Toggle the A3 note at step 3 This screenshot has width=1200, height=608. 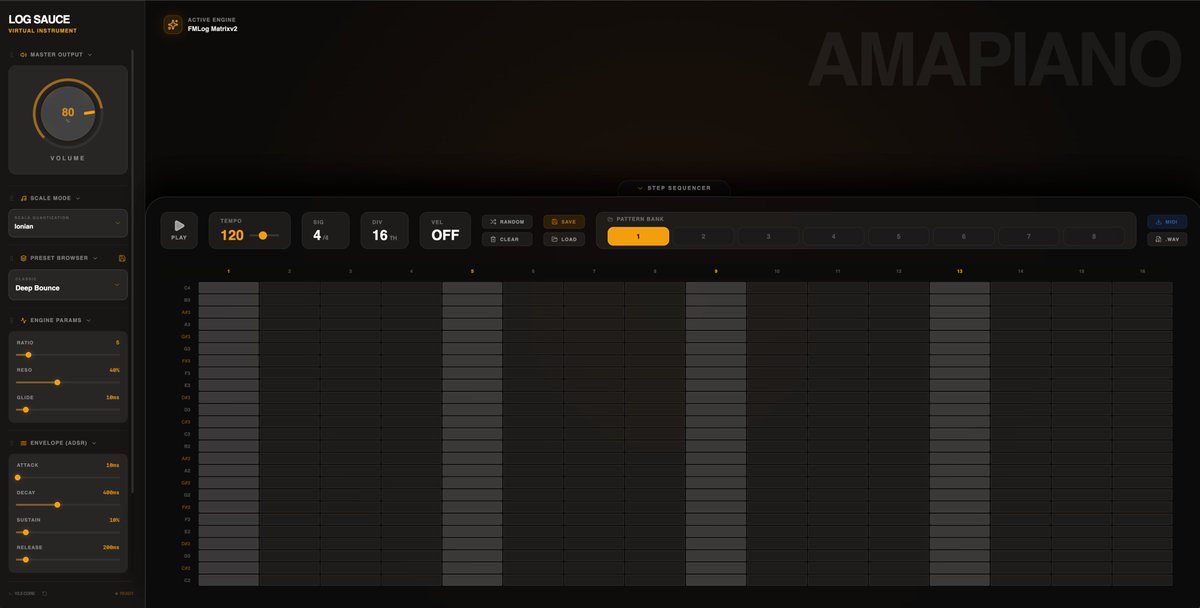[x=350, y=324]
